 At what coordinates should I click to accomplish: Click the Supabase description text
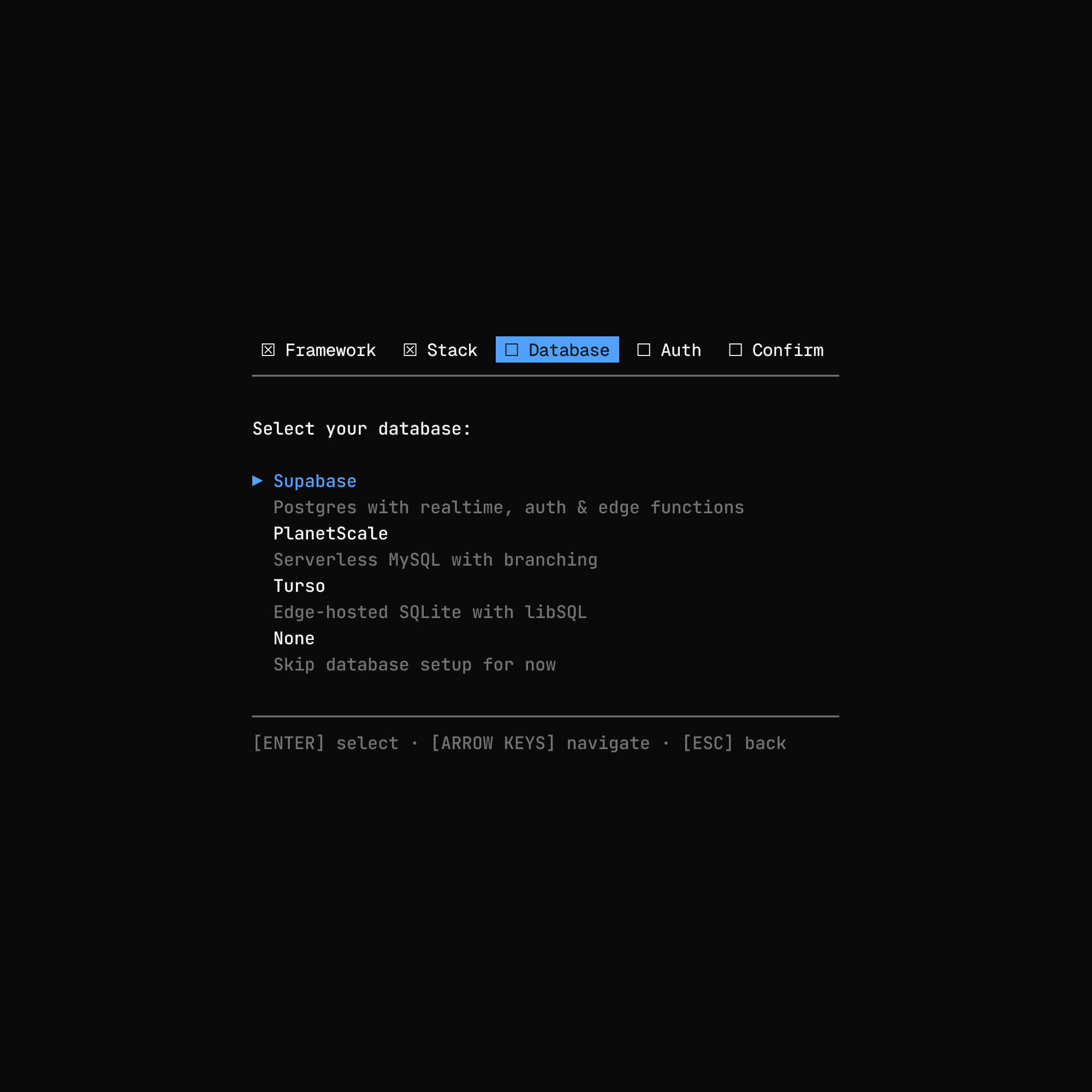[509, 507]
